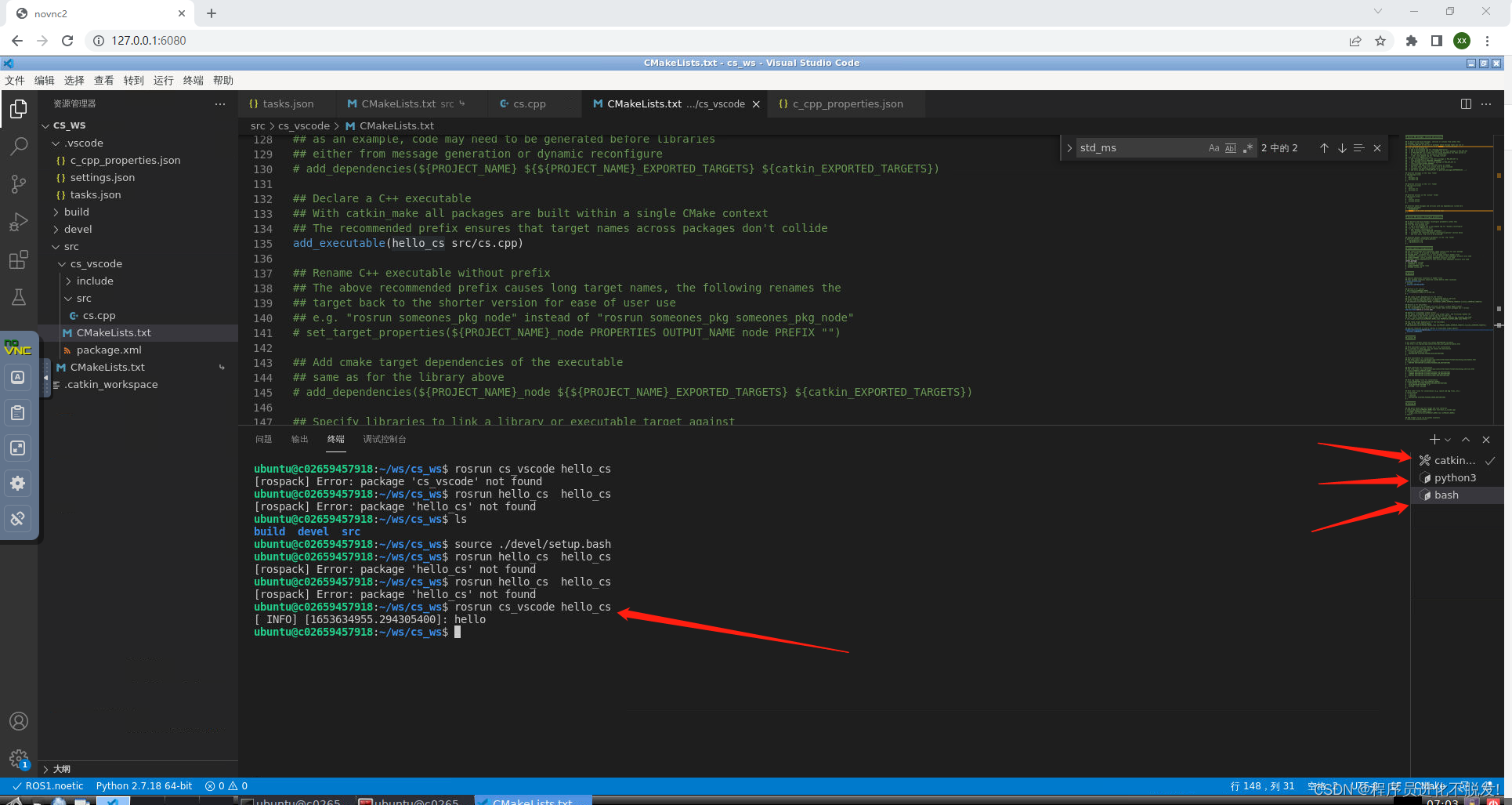The image size is (1512, 805).
Task: Close the terminal panel
Action: click(x=1486, y=440)
